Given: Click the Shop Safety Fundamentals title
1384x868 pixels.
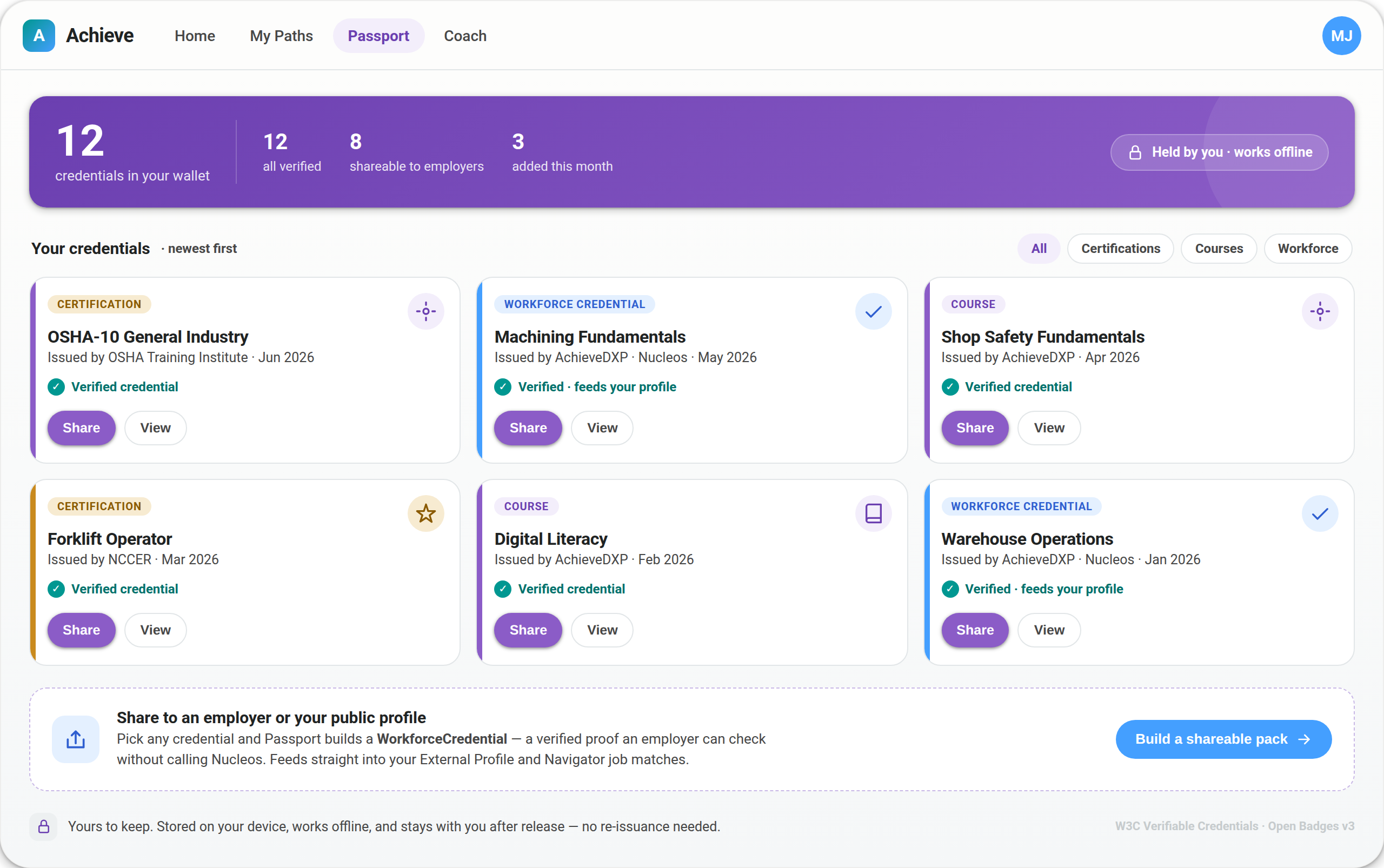Looking at the screenshot, I should coord(1042,337).
